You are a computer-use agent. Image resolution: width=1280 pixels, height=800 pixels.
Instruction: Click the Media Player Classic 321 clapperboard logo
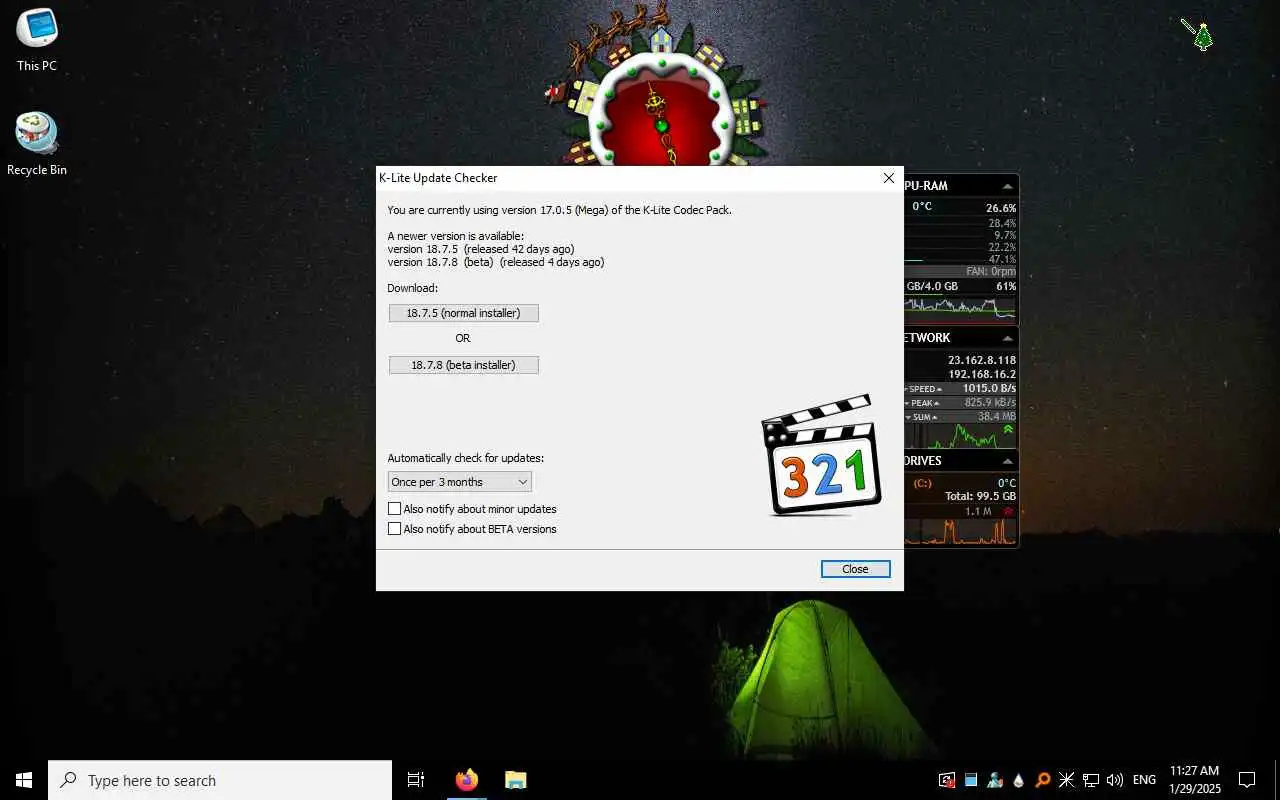click(x=821, y=455)
